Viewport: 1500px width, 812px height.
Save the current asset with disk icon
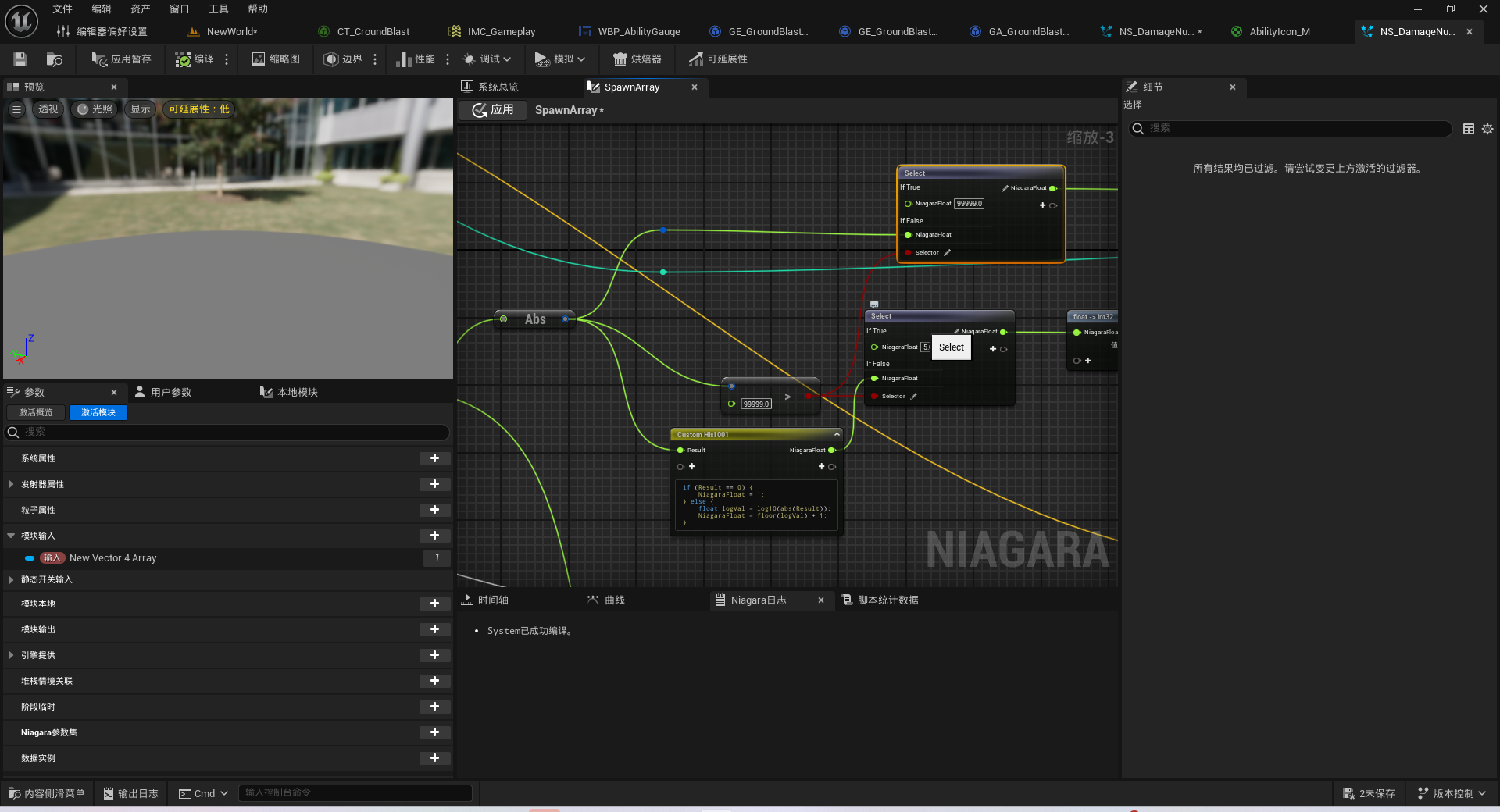(20, 59)
